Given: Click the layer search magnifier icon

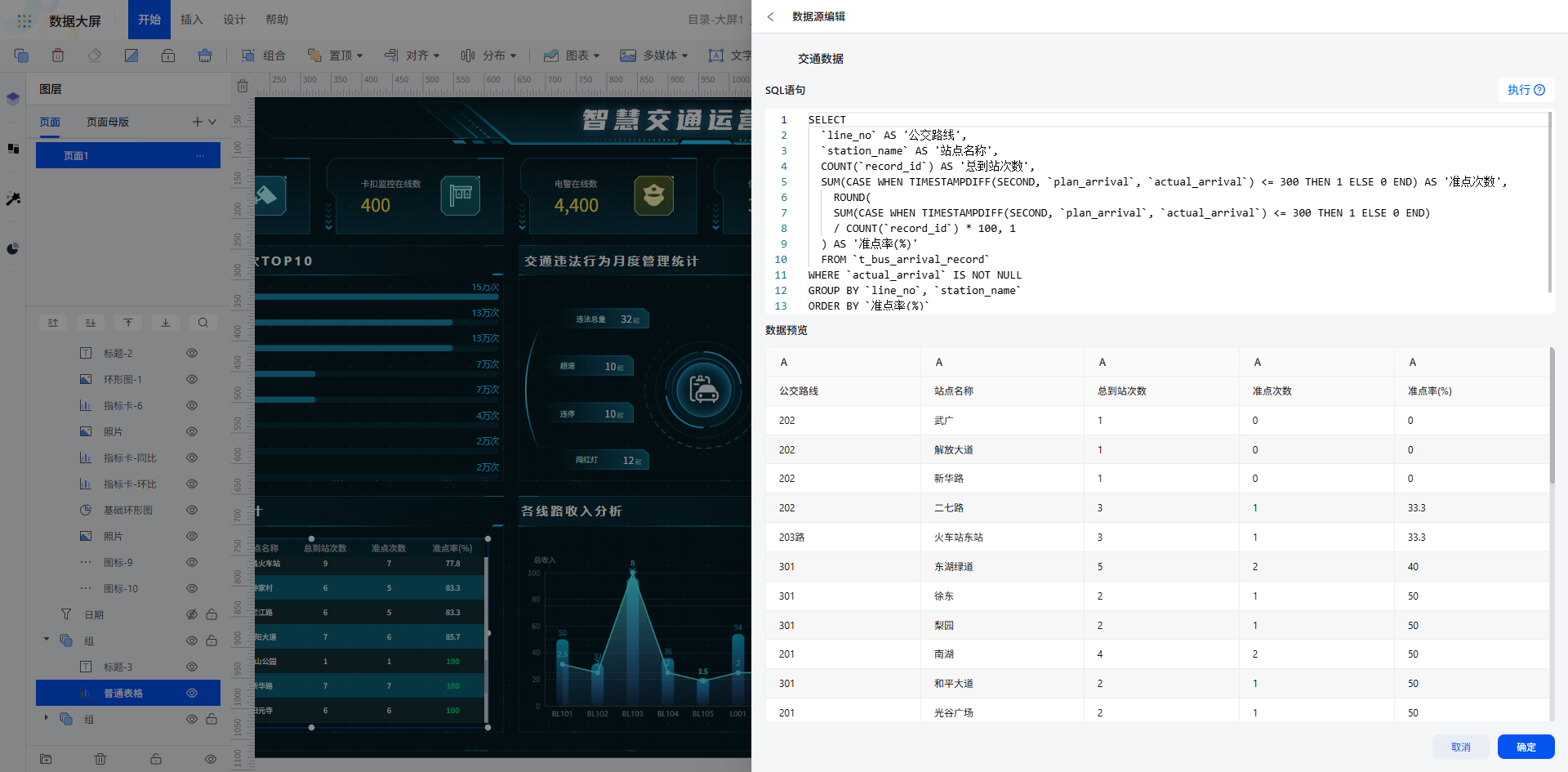Looking at the screenshot, I should click(203, 323).
